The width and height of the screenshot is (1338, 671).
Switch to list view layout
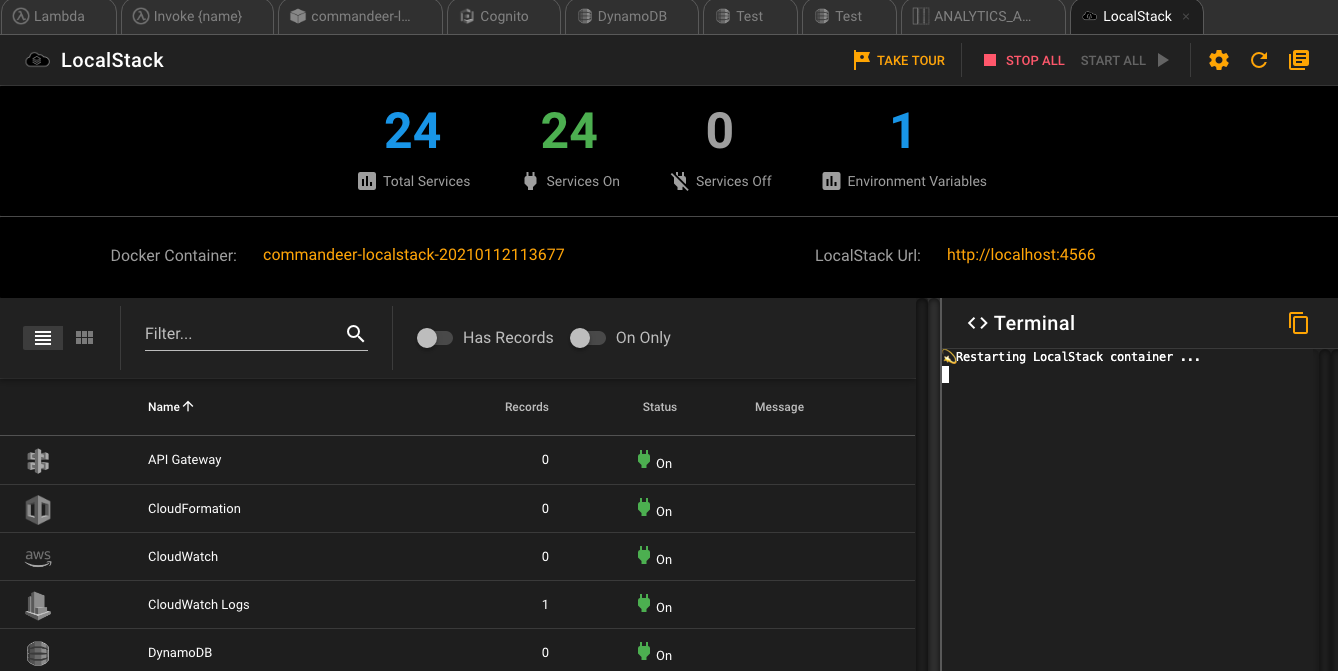pos(43,338)
